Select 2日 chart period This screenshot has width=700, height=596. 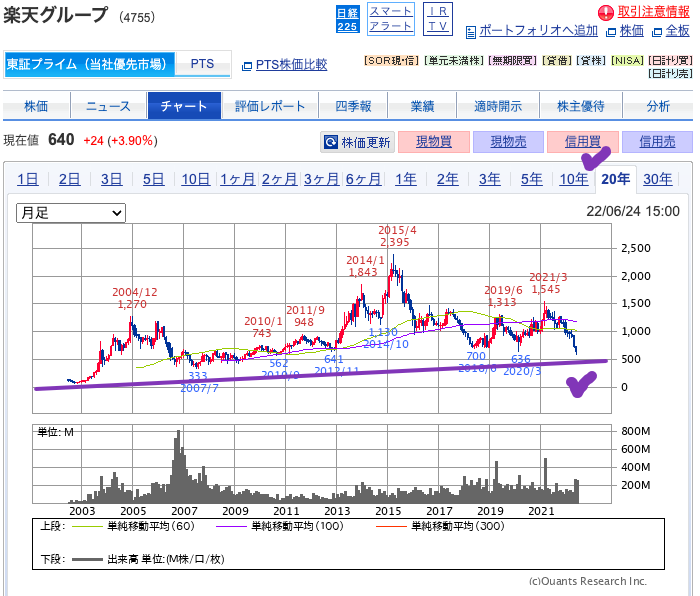point(70,179)
